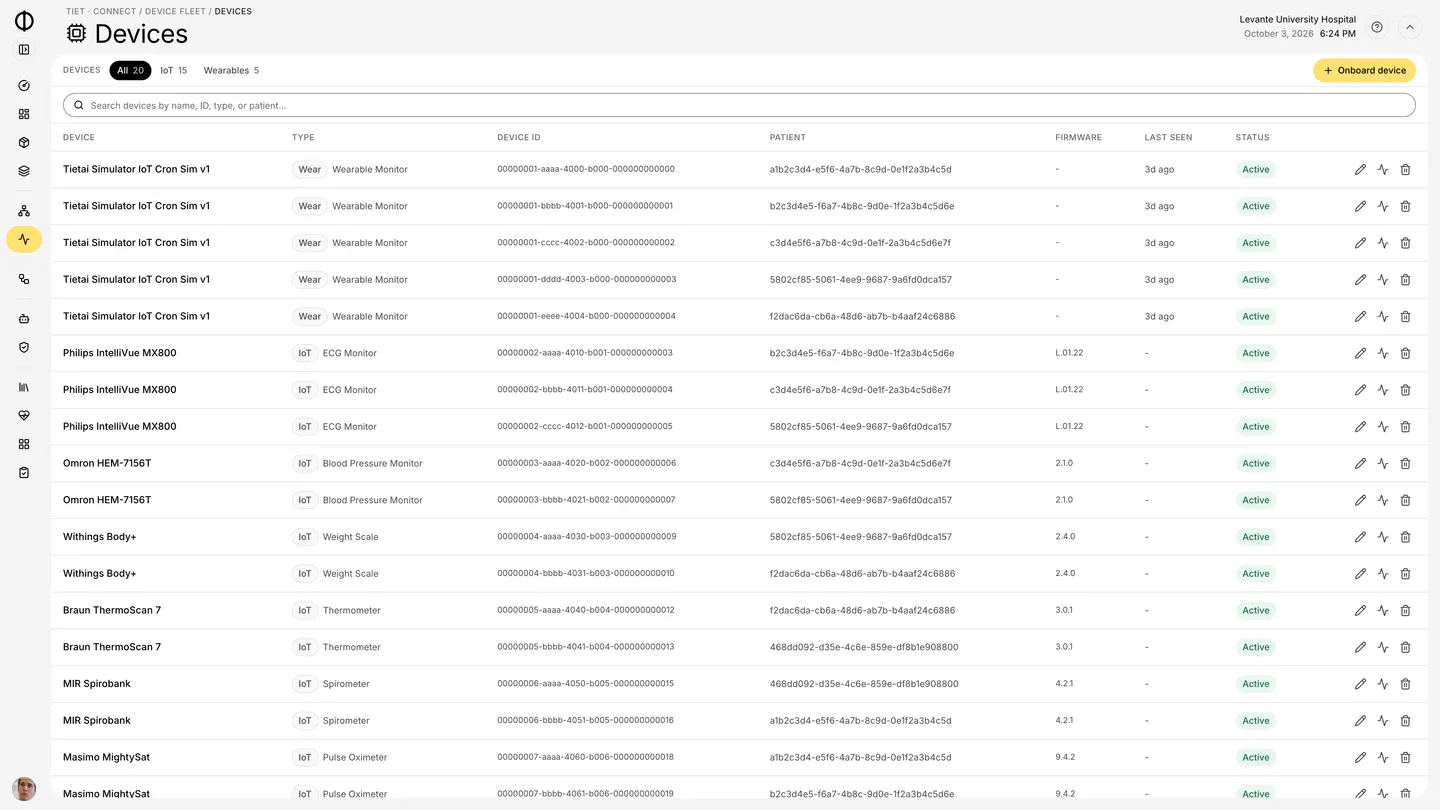Click Wear badge of device 00000001-dddd-4003-b000-000000000003
Screen dimensions: 1440x810
point(310,280)
